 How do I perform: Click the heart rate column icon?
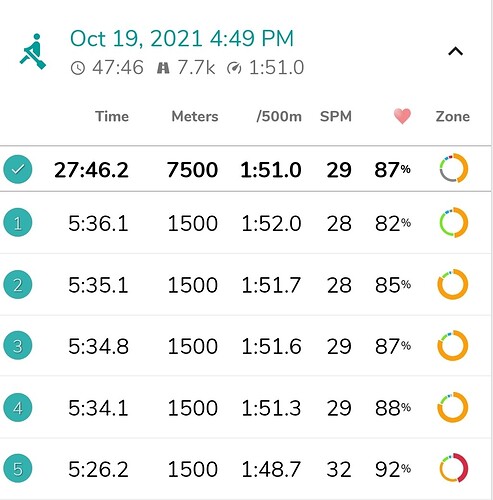[x=402, y=116]
